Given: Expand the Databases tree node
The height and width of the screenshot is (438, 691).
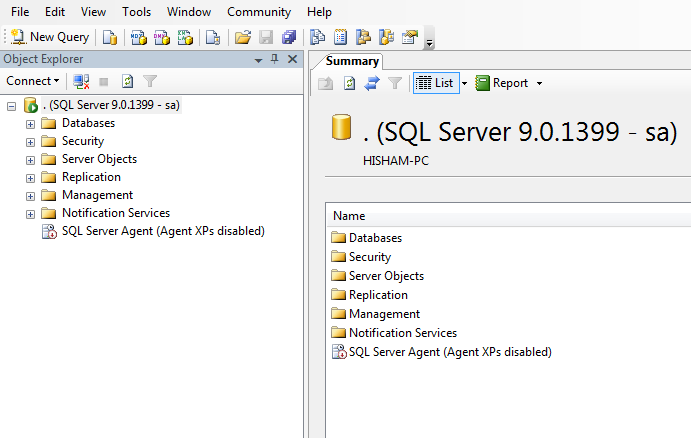Looking at the screenshot, I should [x=30, y=124].
